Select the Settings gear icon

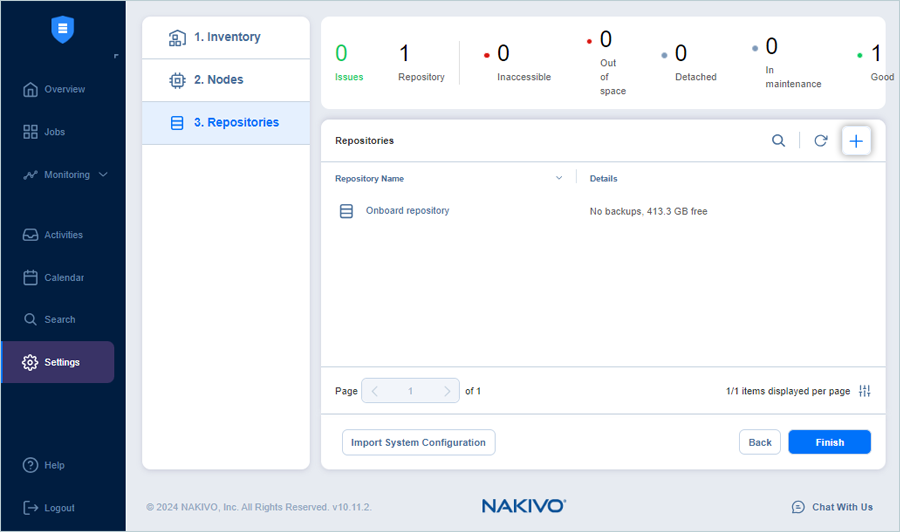[30, 362]
